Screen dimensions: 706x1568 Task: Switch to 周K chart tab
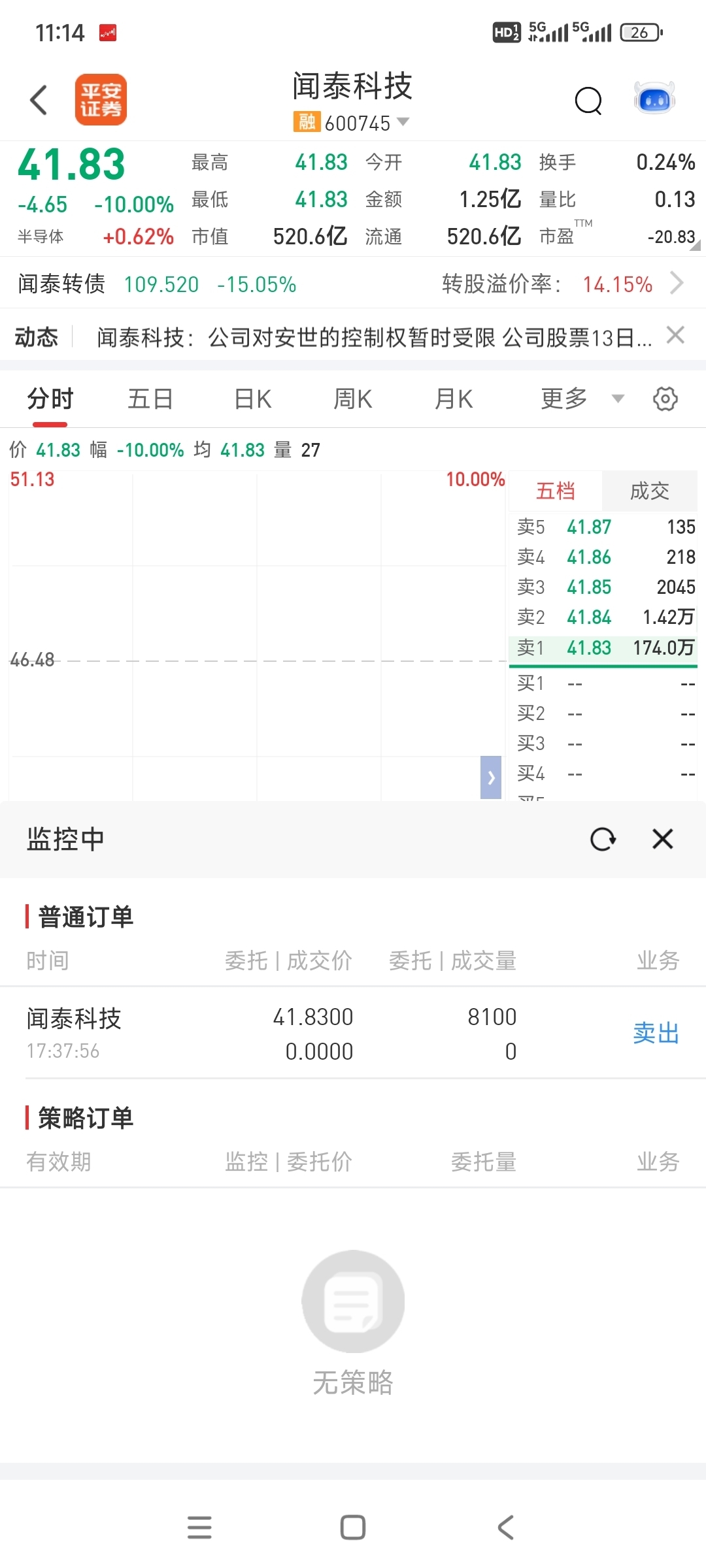(353, 399)
